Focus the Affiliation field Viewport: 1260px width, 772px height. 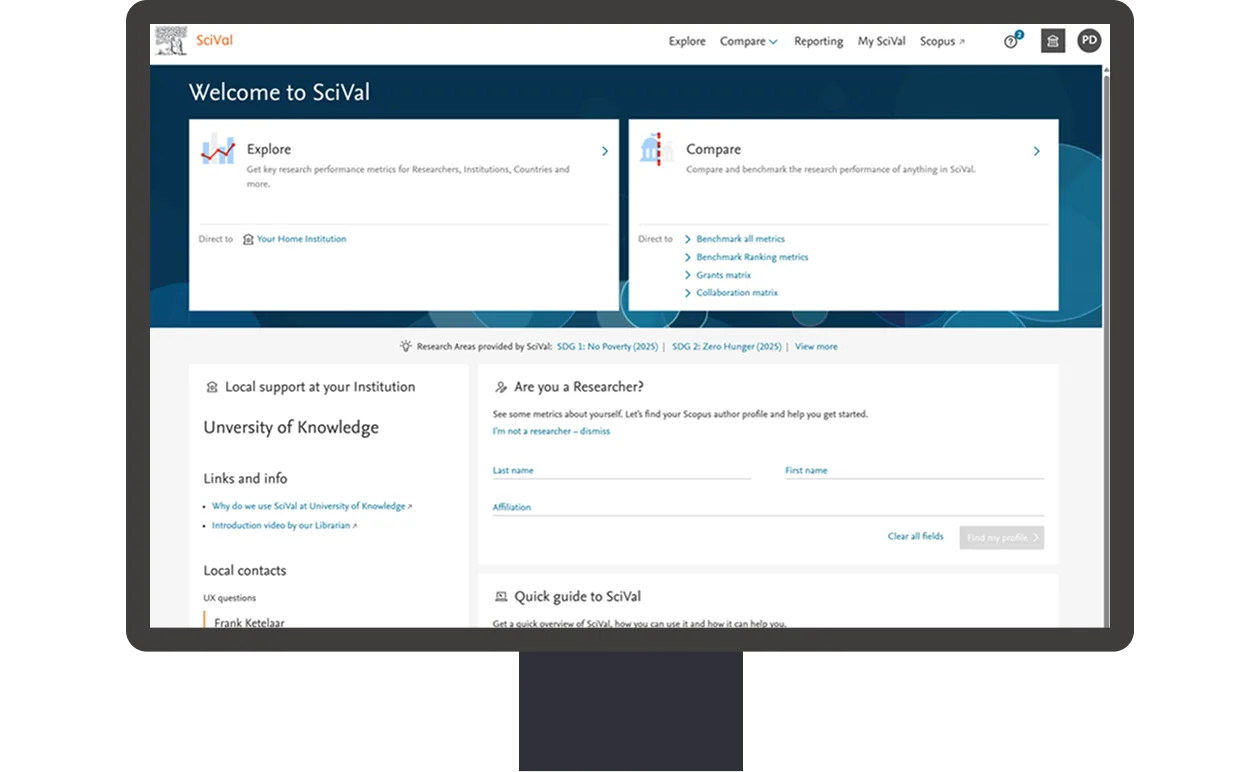tap(768, 507)
